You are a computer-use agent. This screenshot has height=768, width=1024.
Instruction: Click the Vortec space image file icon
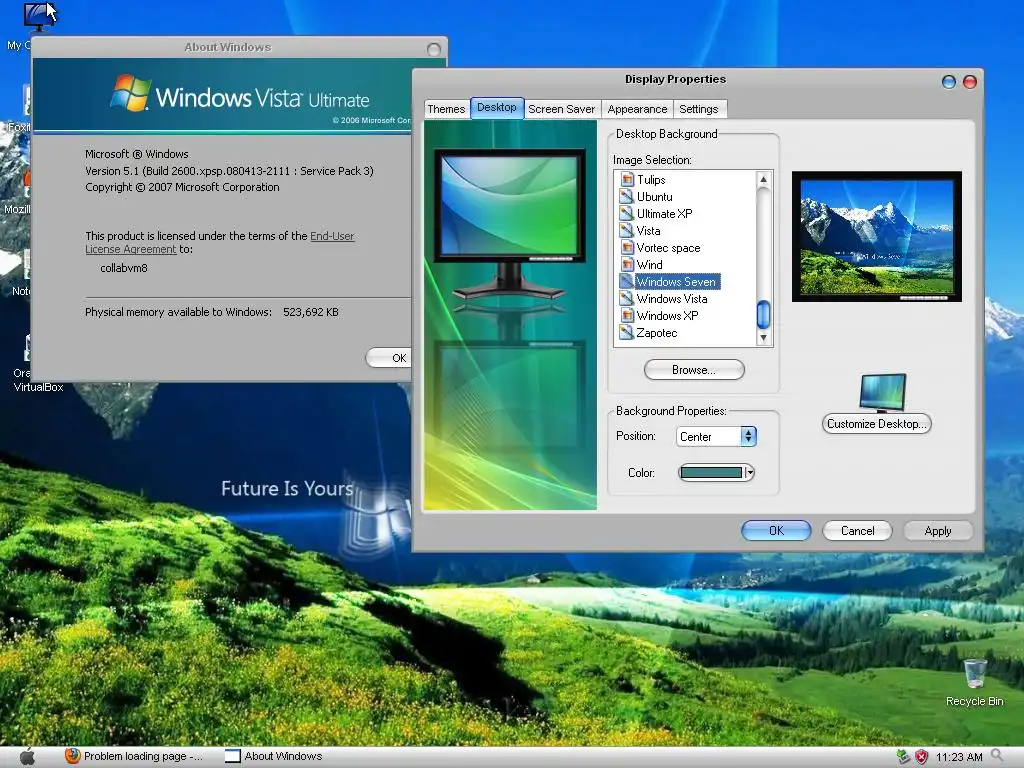(627, 248)
